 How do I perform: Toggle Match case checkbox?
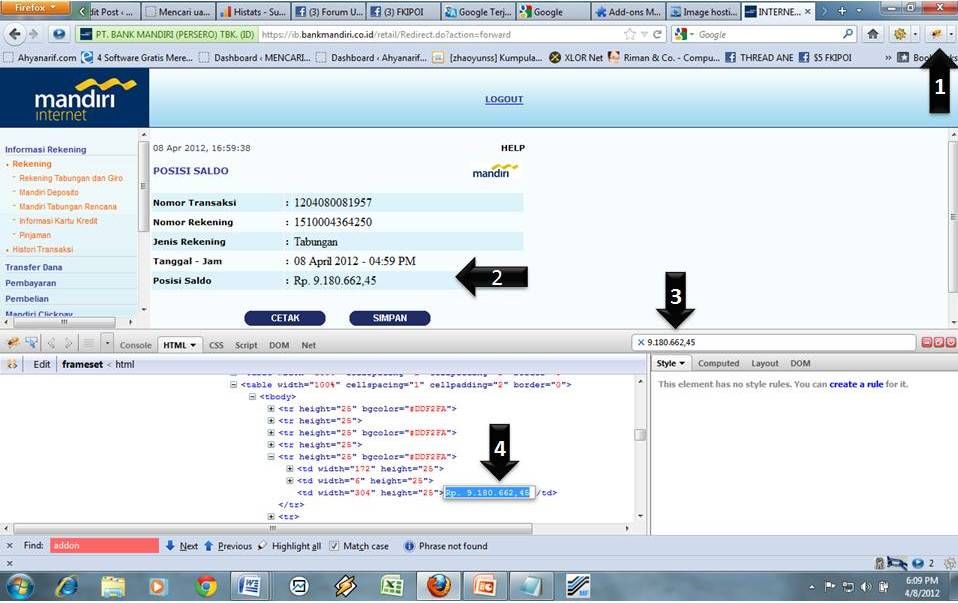[334, 546]
